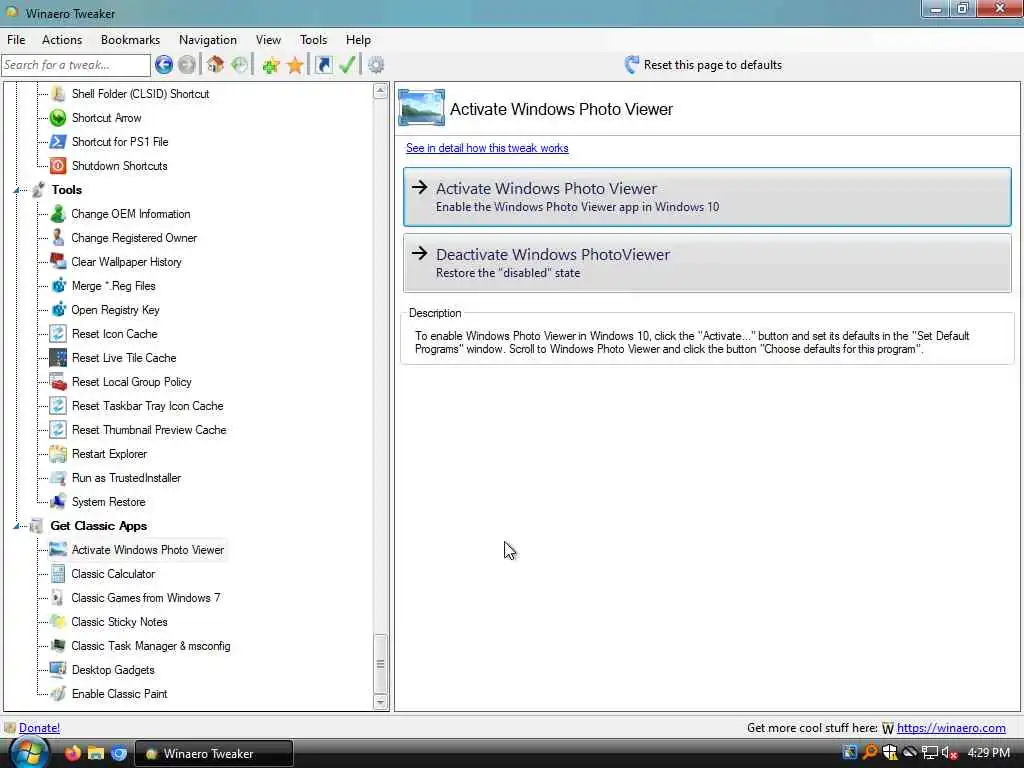
Task: Open the View menu
Action: coord(268,40)
